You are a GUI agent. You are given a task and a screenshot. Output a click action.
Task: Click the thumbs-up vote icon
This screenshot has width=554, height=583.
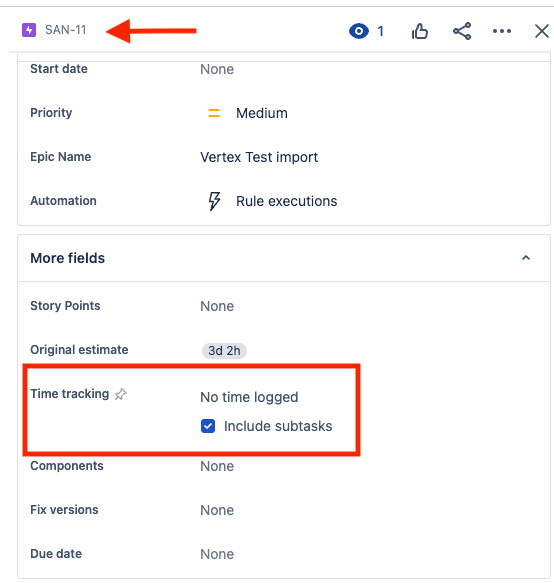click(x=420, y=31)
